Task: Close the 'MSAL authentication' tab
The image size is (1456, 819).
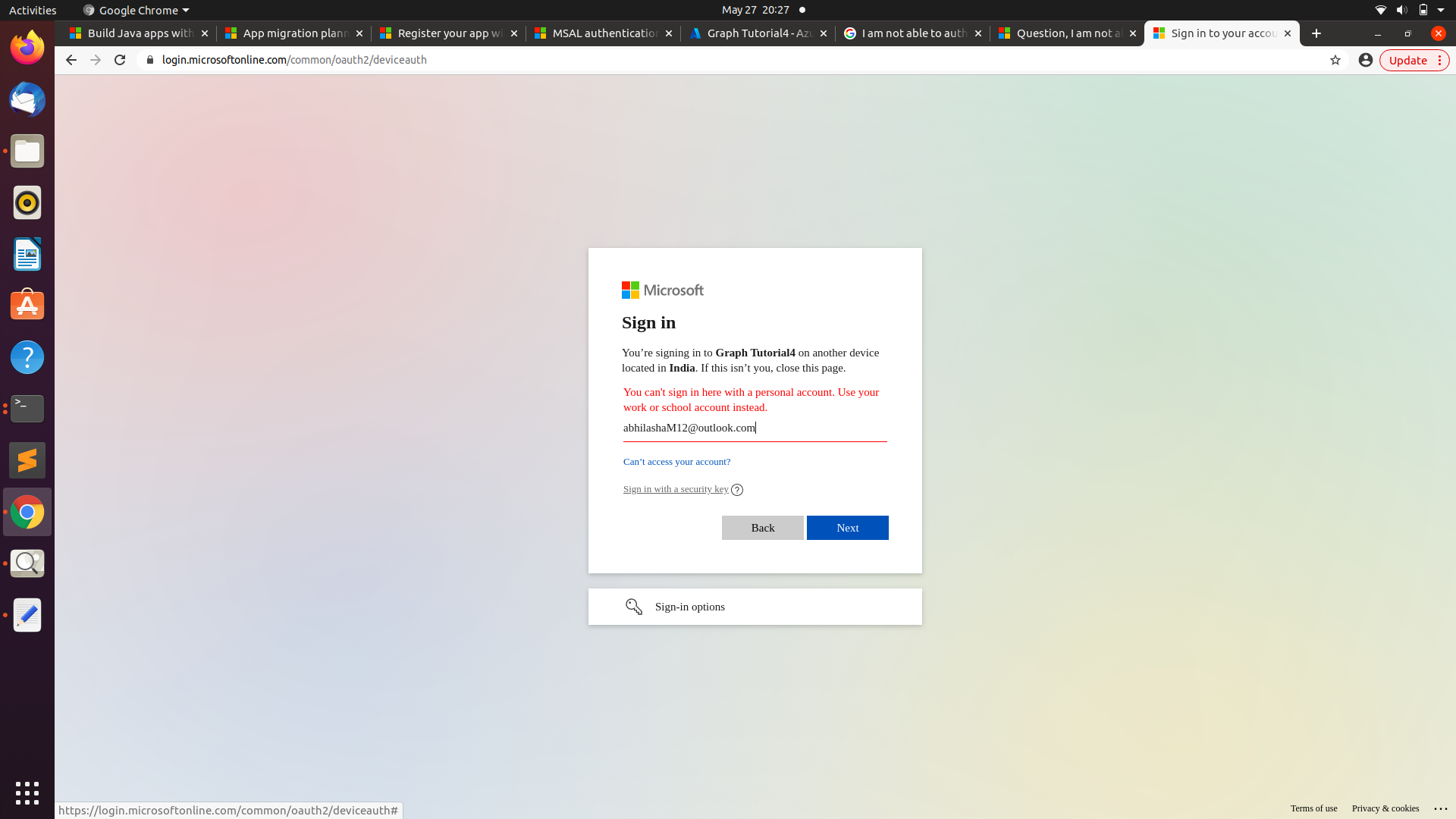Action: 669,33
